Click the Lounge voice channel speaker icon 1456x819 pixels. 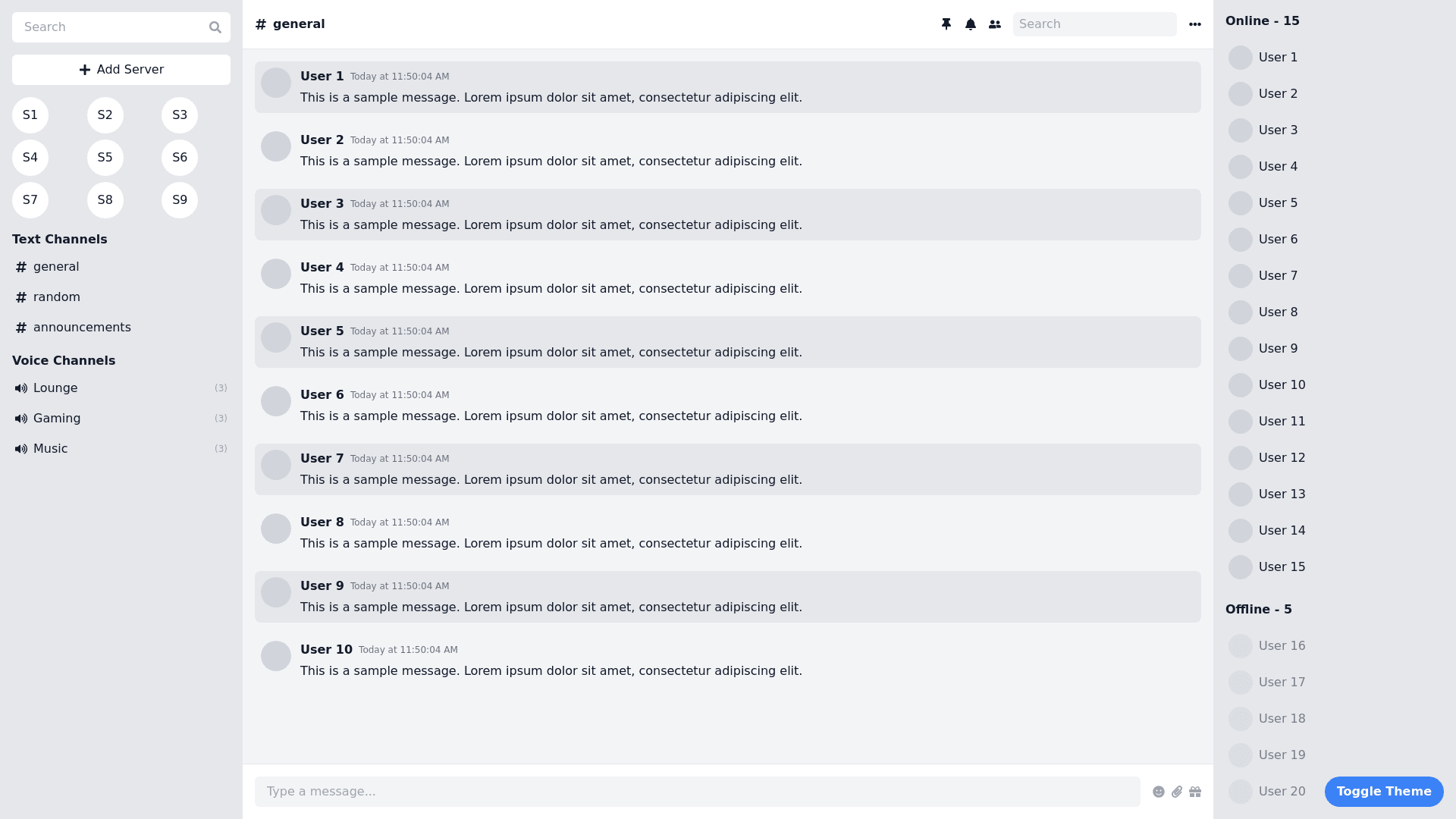[x=21, y=388]
